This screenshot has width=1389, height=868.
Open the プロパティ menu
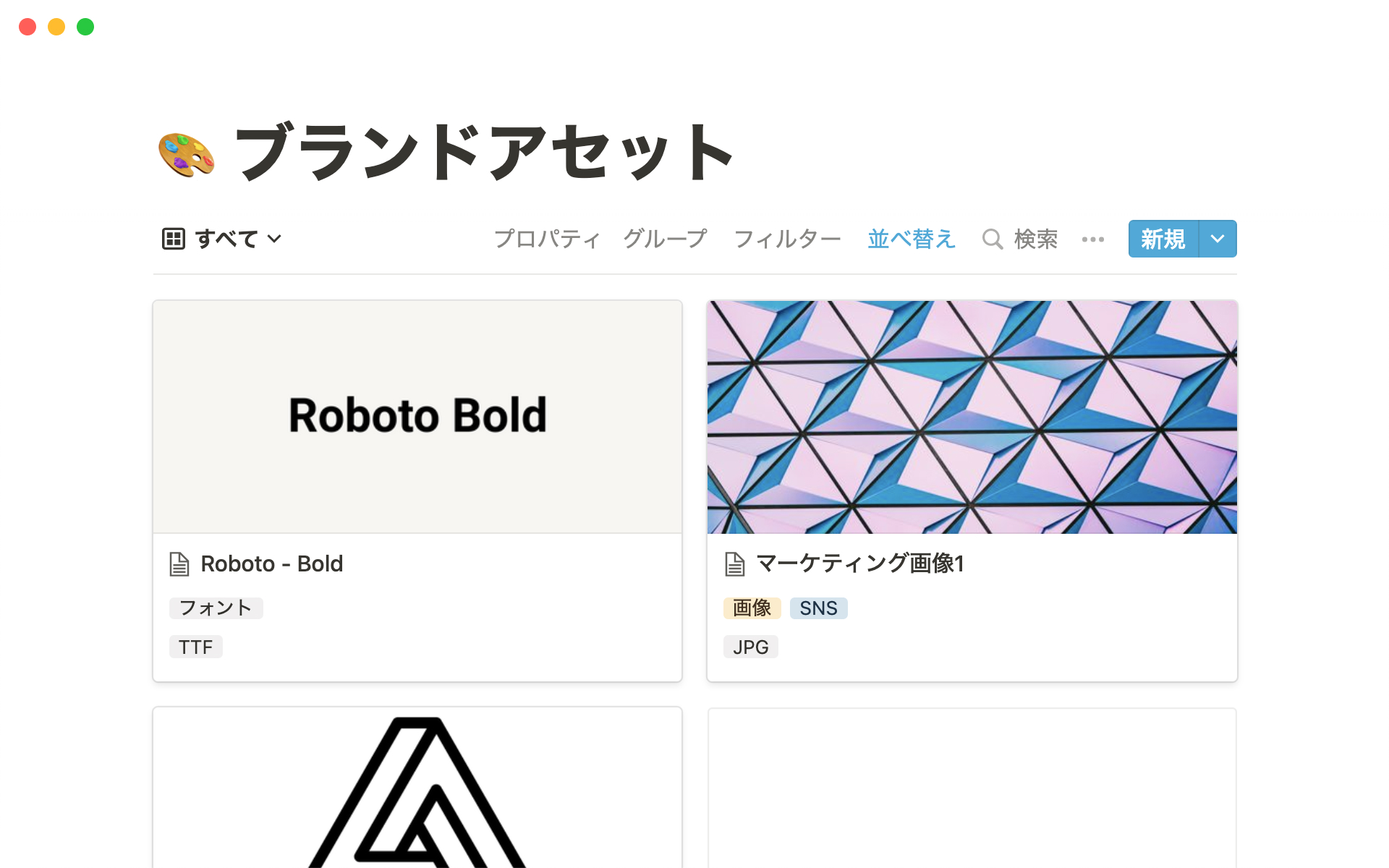coord(547,239)
